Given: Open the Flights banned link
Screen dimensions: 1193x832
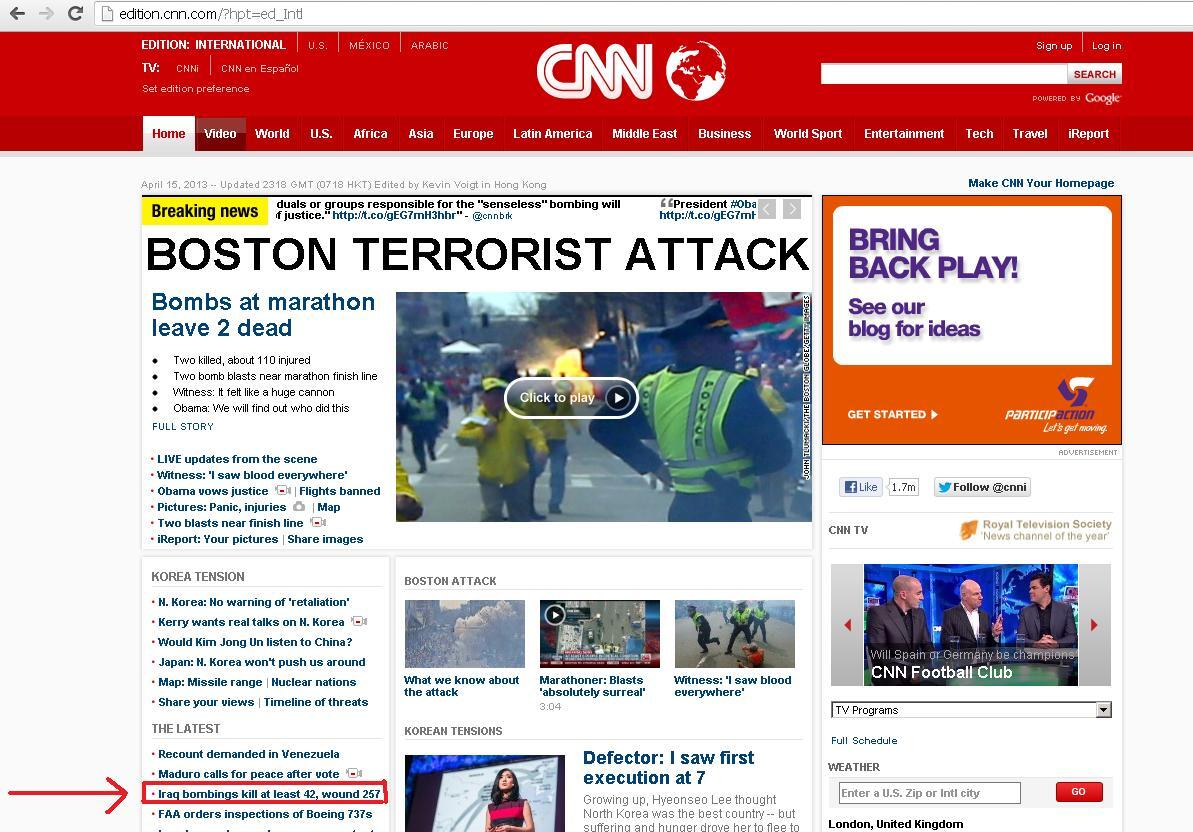Looking at the screenshot, I should pyautogui.click(x=339, y=491).
